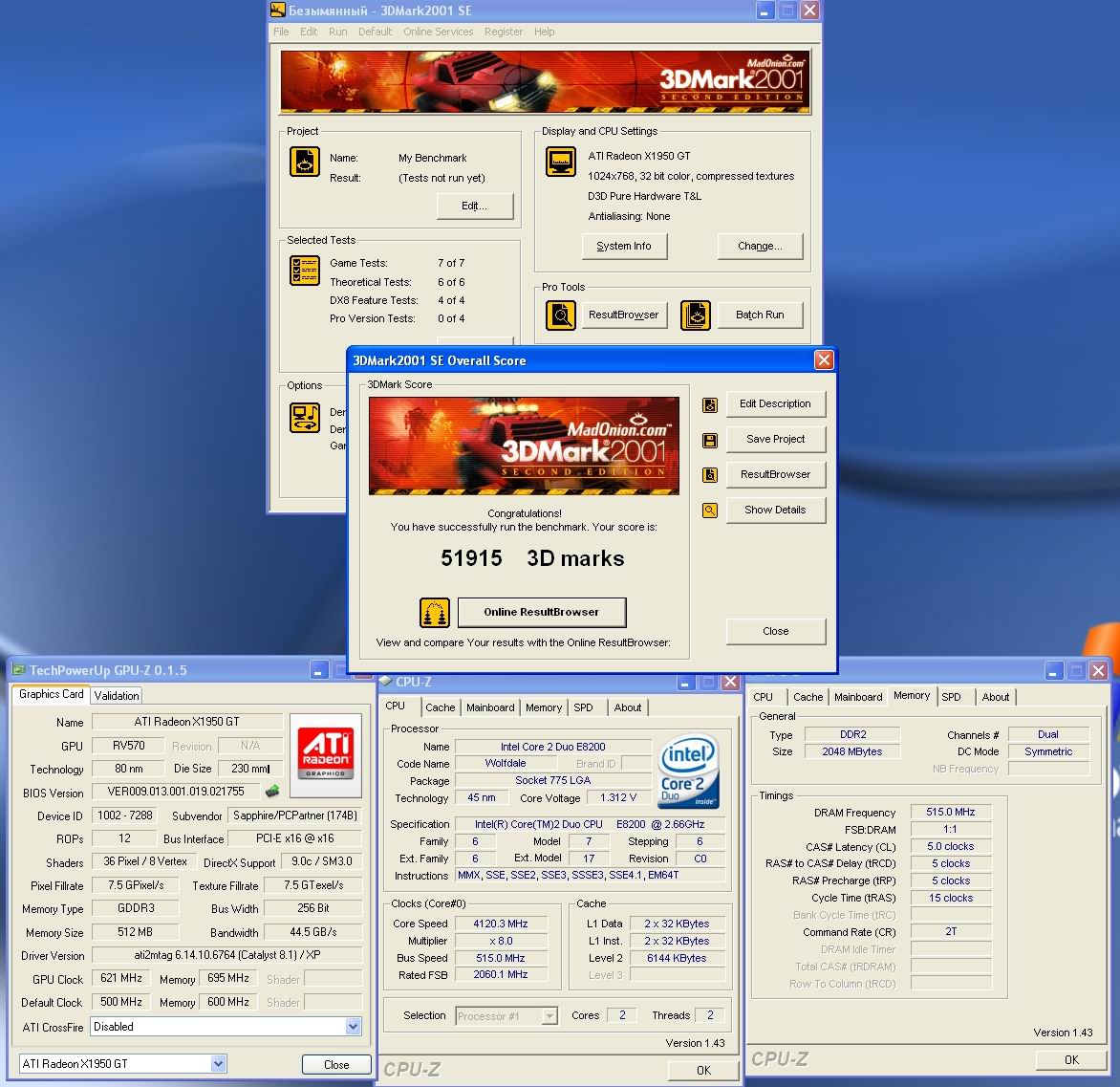Click the Edit Description button
Image resolution: width=1120 pixels, height=1087 pixels.
[x=776, y=403]
